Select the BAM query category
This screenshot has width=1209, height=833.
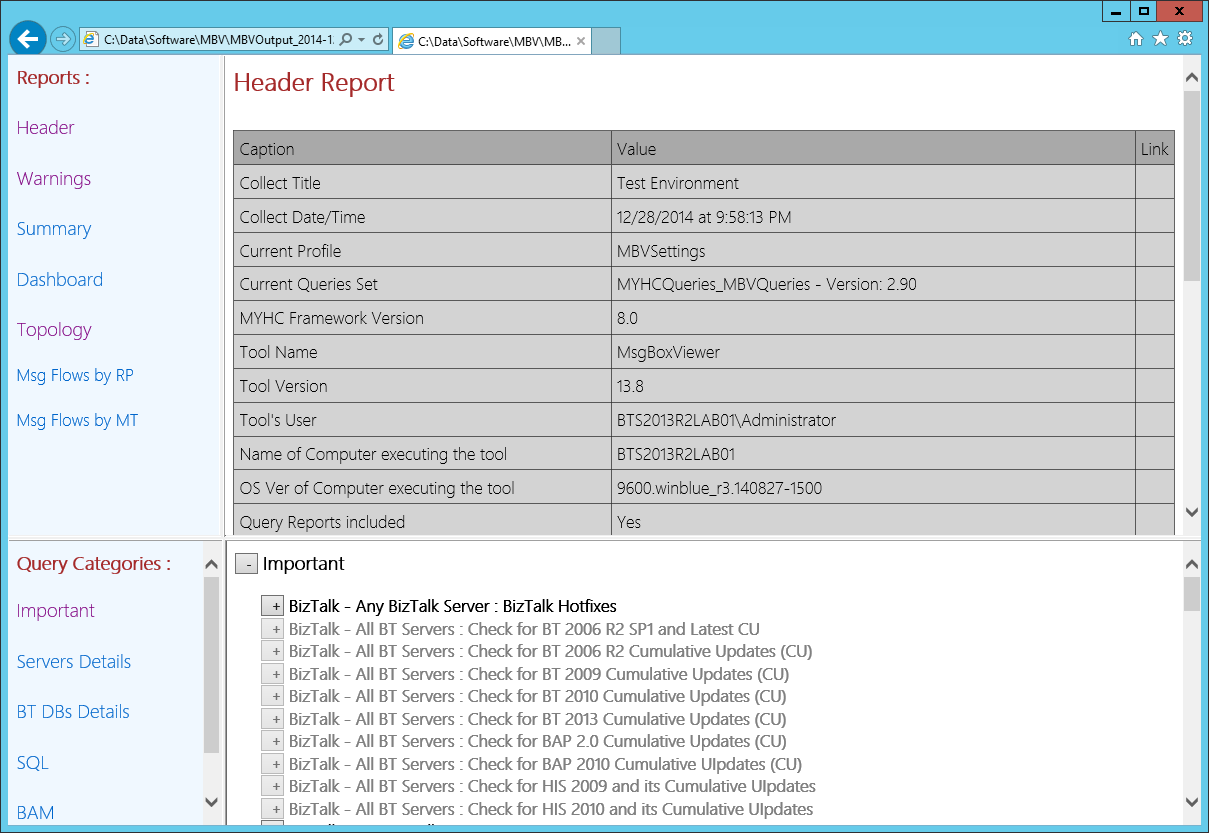point(36,813)
